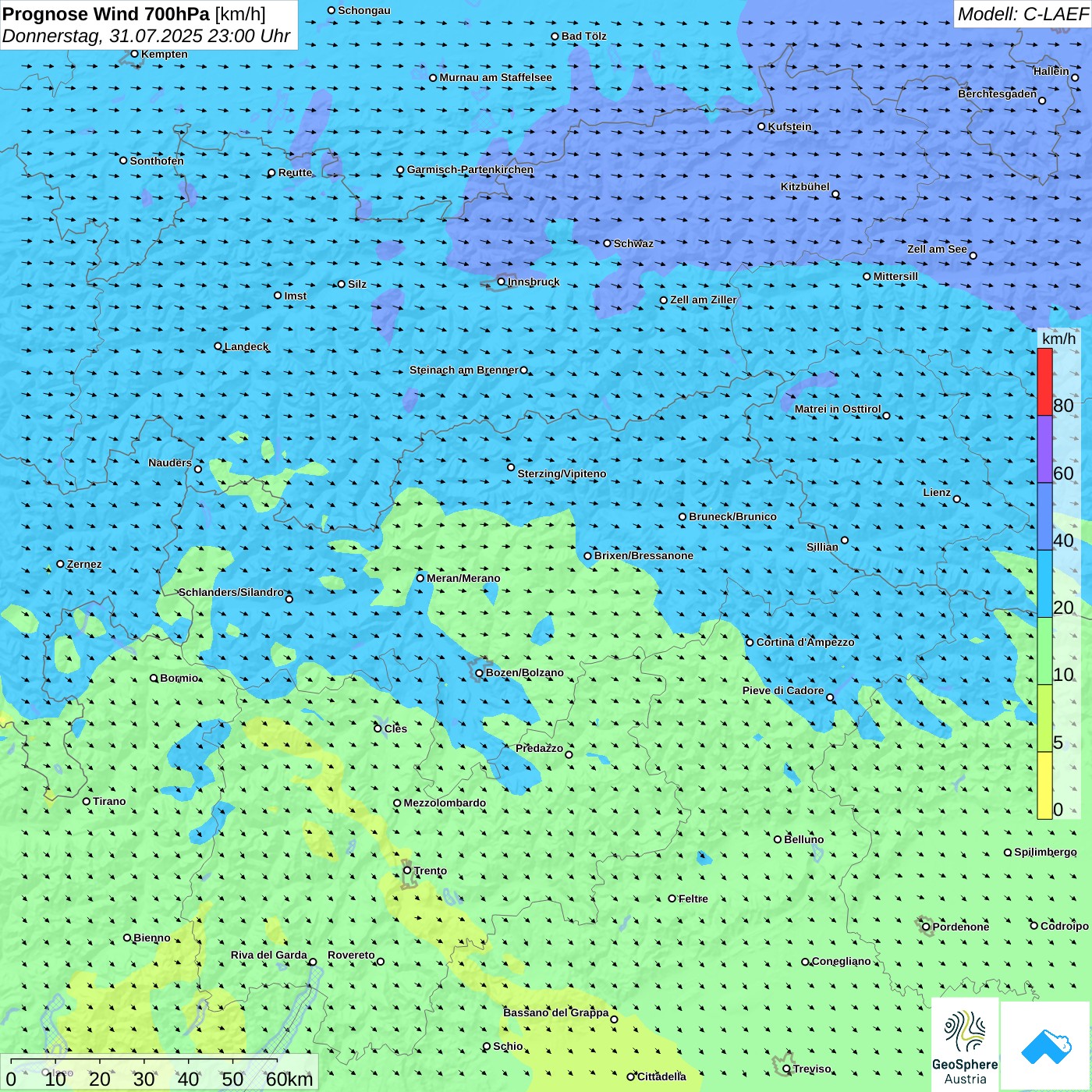Click the 'Bienno' label
Viewport: 1092px width, 1092px height.
(x=151, y=938)
